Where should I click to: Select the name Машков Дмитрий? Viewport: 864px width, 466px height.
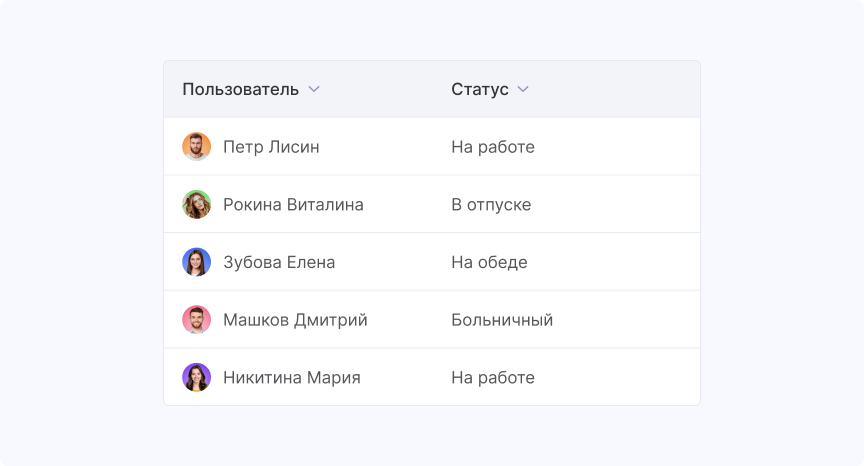click(x=295, y=320)
